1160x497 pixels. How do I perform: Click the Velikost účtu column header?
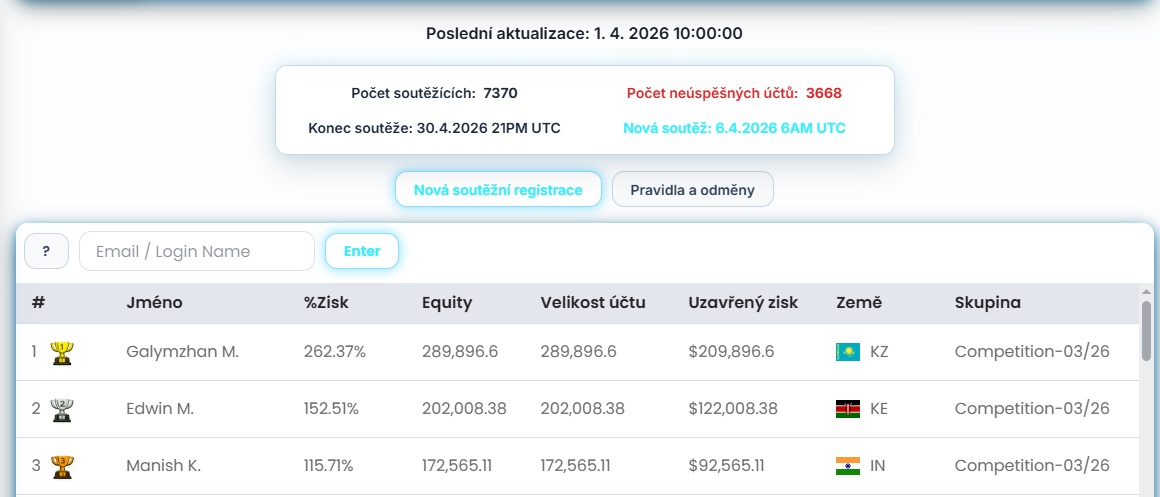pyautogui.click(x=593, y=303)
